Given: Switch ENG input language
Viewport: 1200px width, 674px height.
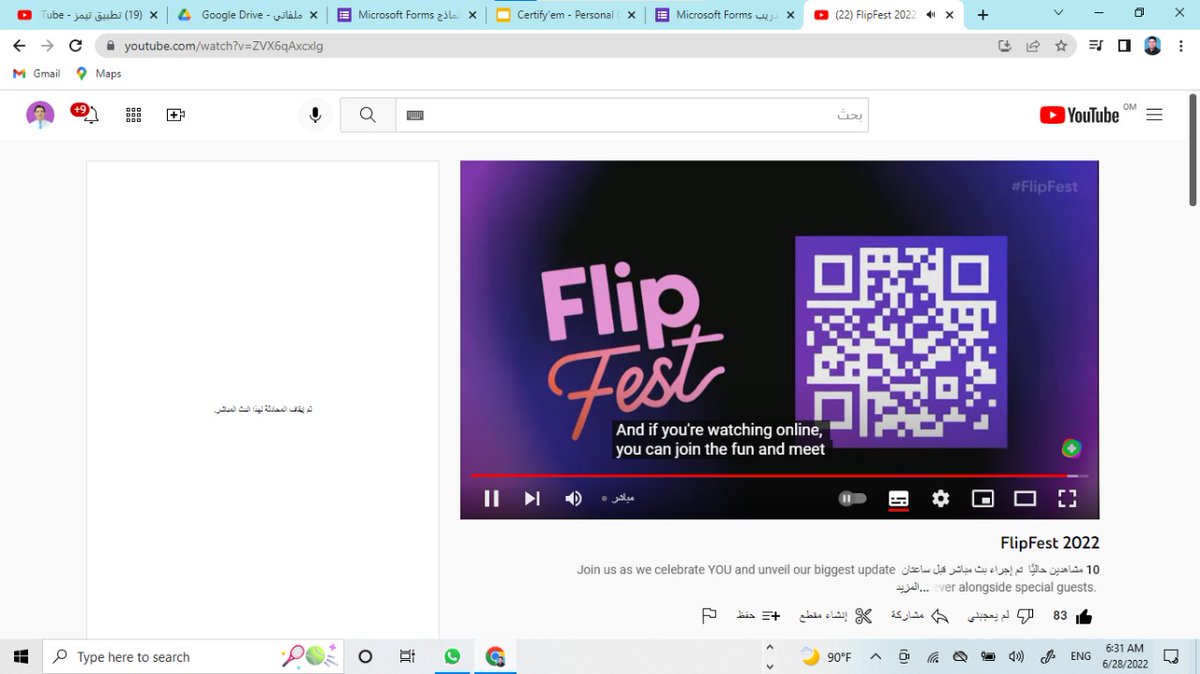Looking at the screenshot, I should (x=1081, y=657).
